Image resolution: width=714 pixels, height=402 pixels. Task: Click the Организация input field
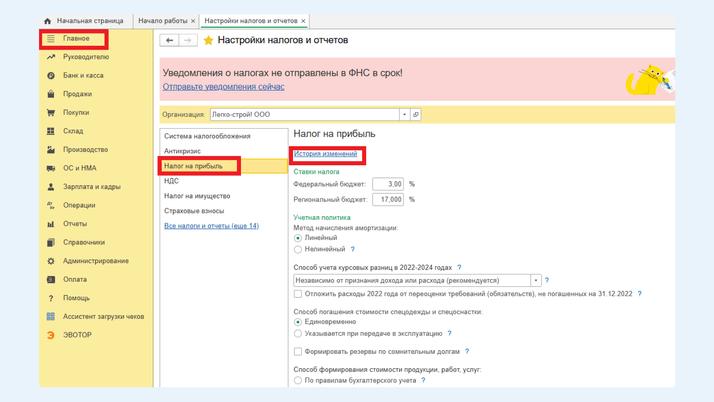(x=305, y=115)
